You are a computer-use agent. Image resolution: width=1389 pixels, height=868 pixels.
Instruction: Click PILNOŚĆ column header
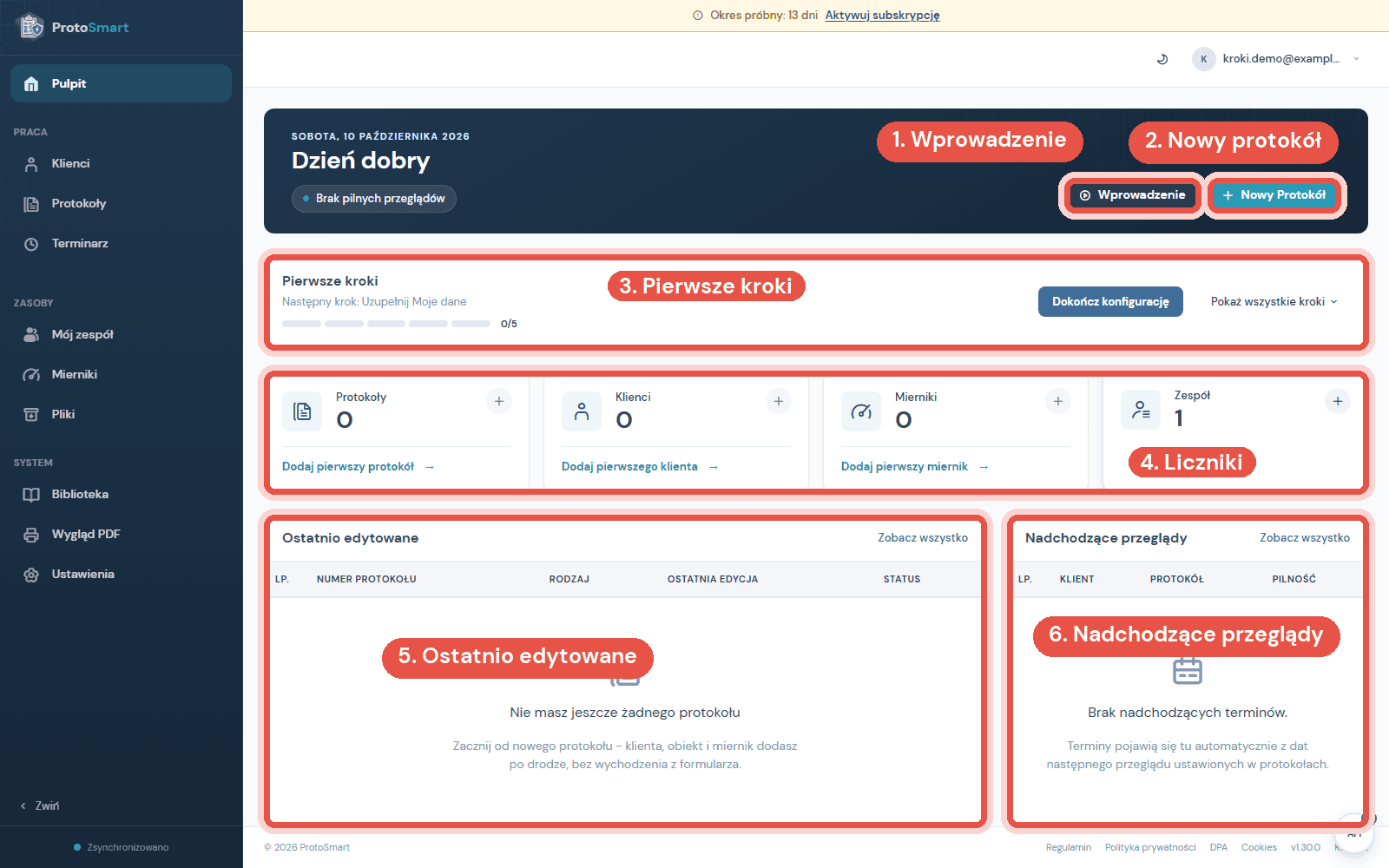pos(1294,579)
